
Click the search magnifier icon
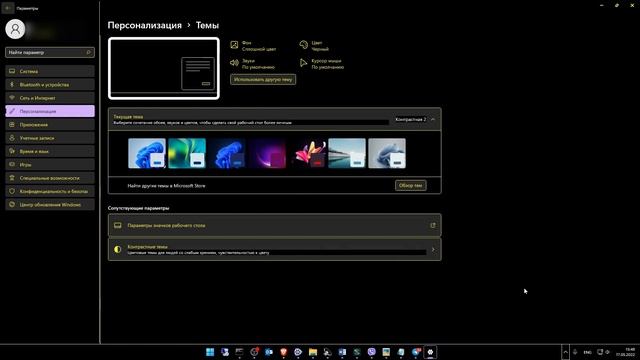pos(89,52)
